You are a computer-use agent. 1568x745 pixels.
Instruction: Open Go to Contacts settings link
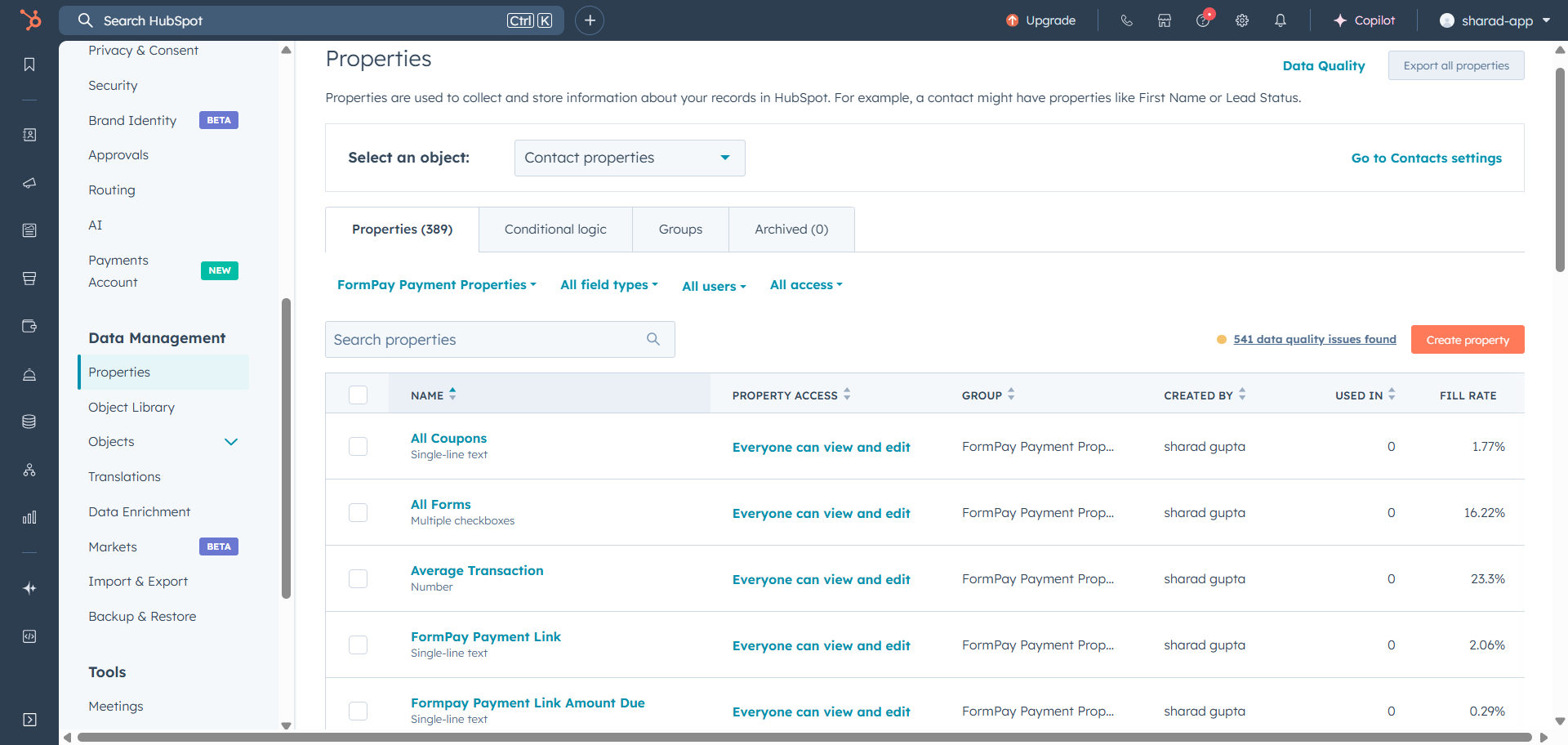point(1426,158)
